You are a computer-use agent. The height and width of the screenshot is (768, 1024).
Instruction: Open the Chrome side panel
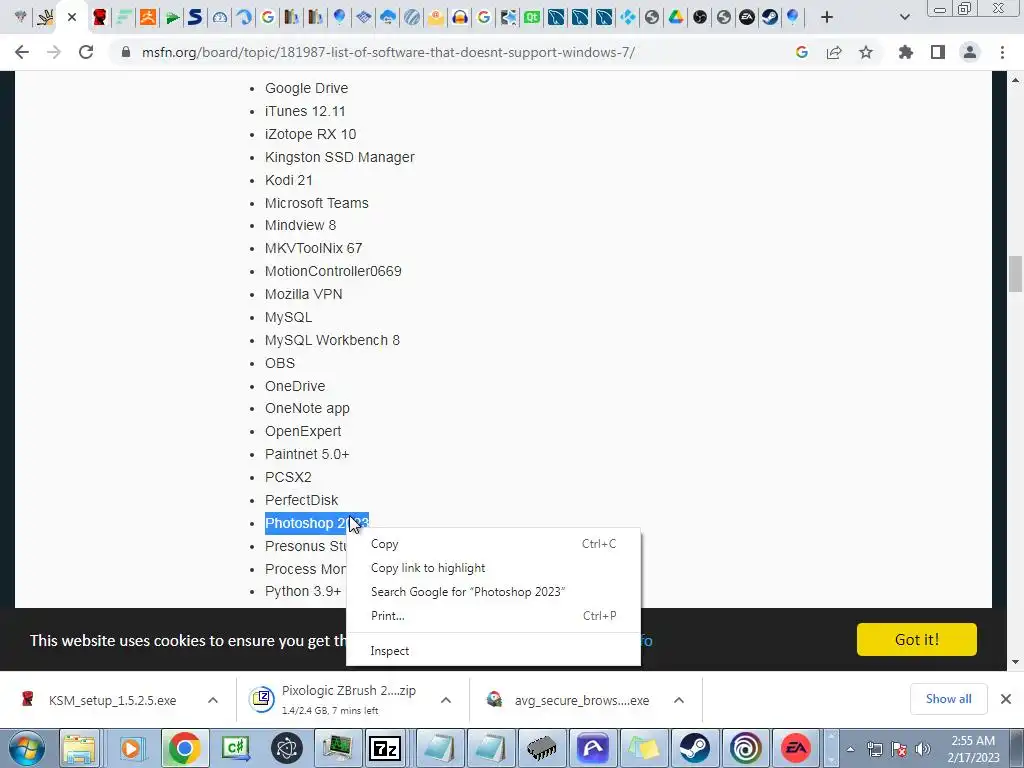coord(937,52)
